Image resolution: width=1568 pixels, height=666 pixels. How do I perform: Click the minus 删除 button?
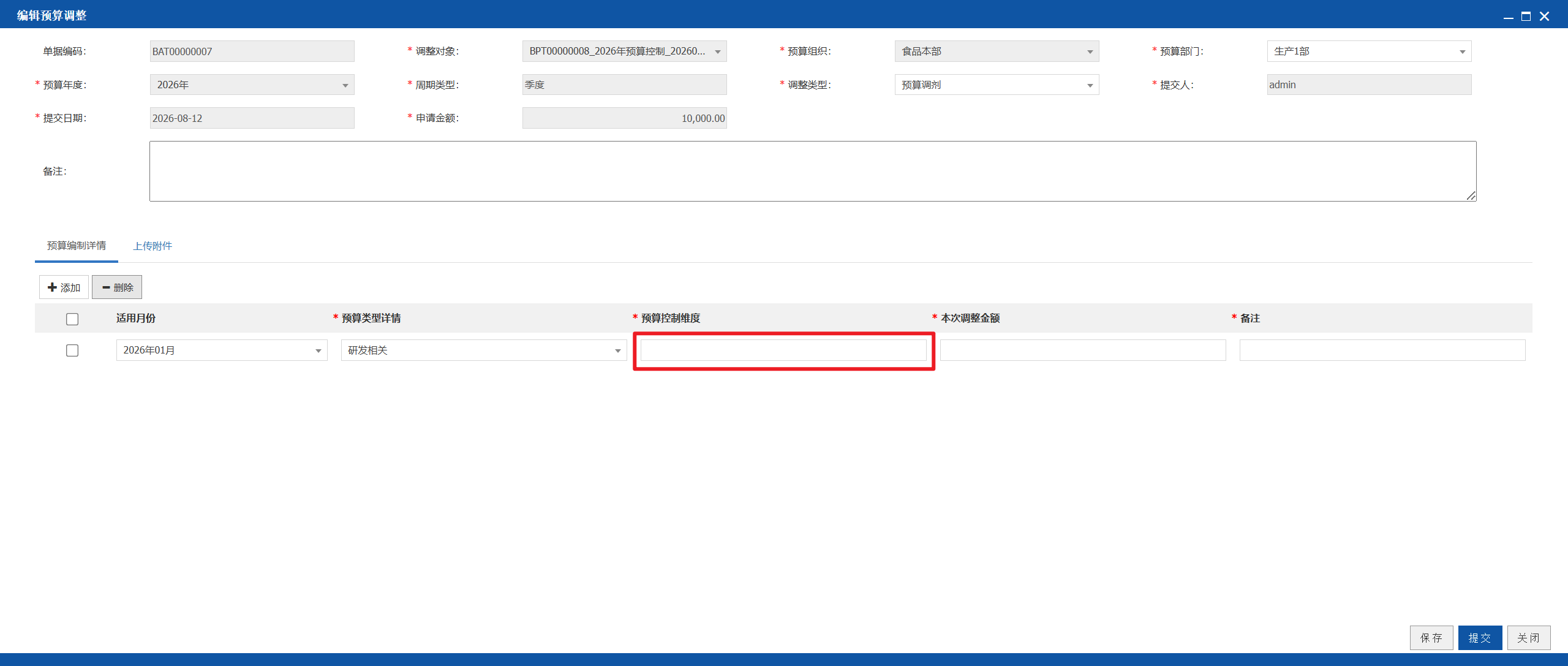(x=117, y=287)
